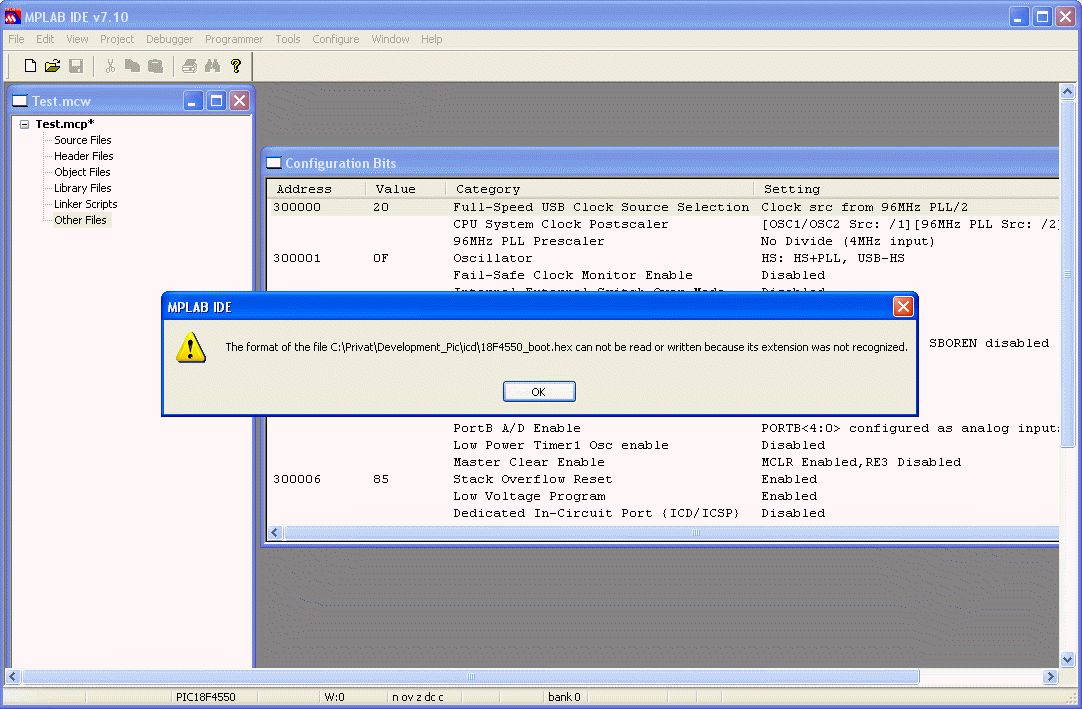Collapse the Test.mcp project tree
This screenshot has width=1082, height=709.
tap(25, 124)
